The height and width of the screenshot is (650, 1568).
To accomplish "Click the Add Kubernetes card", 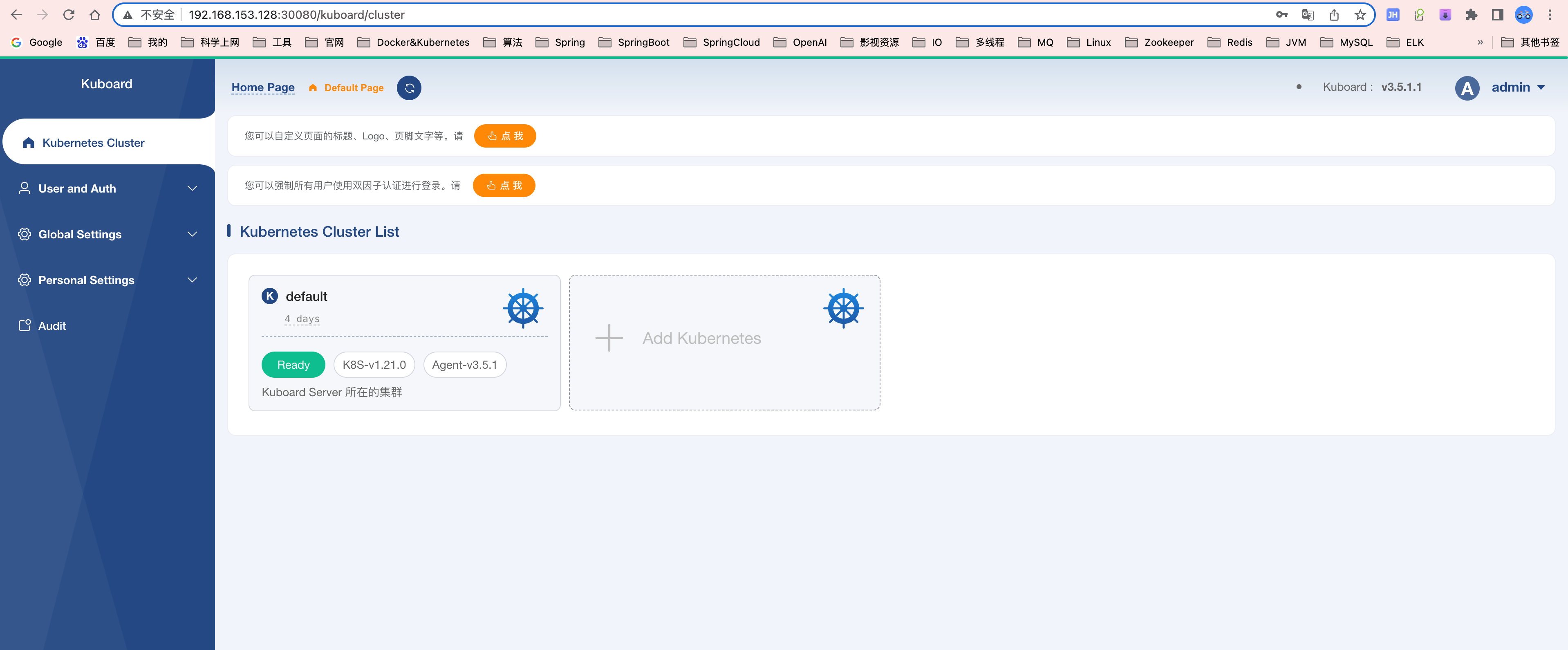I will (724, 342).
